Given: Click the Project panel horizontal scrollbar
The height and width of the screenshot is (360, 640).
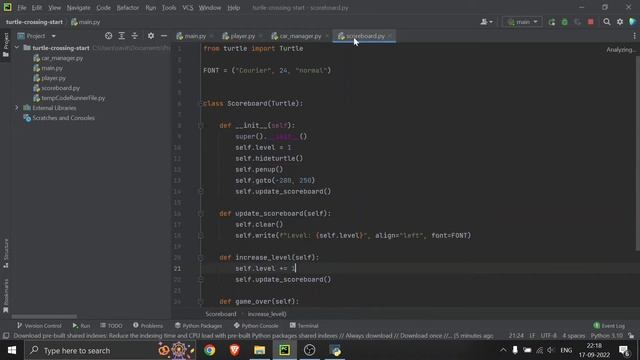Looking at the screenshot, I should (x=44, y=316).
